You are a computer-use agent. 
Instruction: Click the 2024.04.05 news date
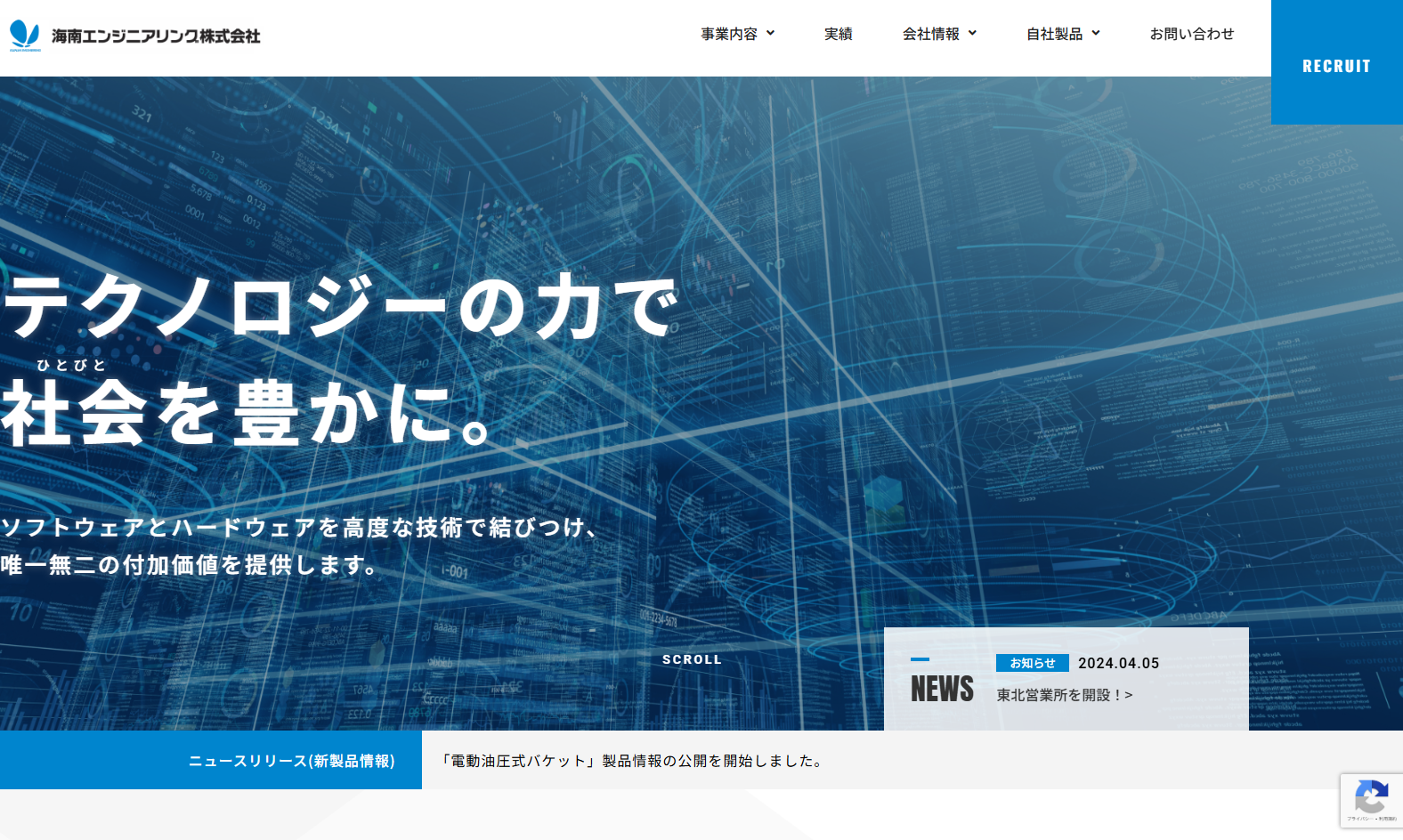click(1118, 663)
